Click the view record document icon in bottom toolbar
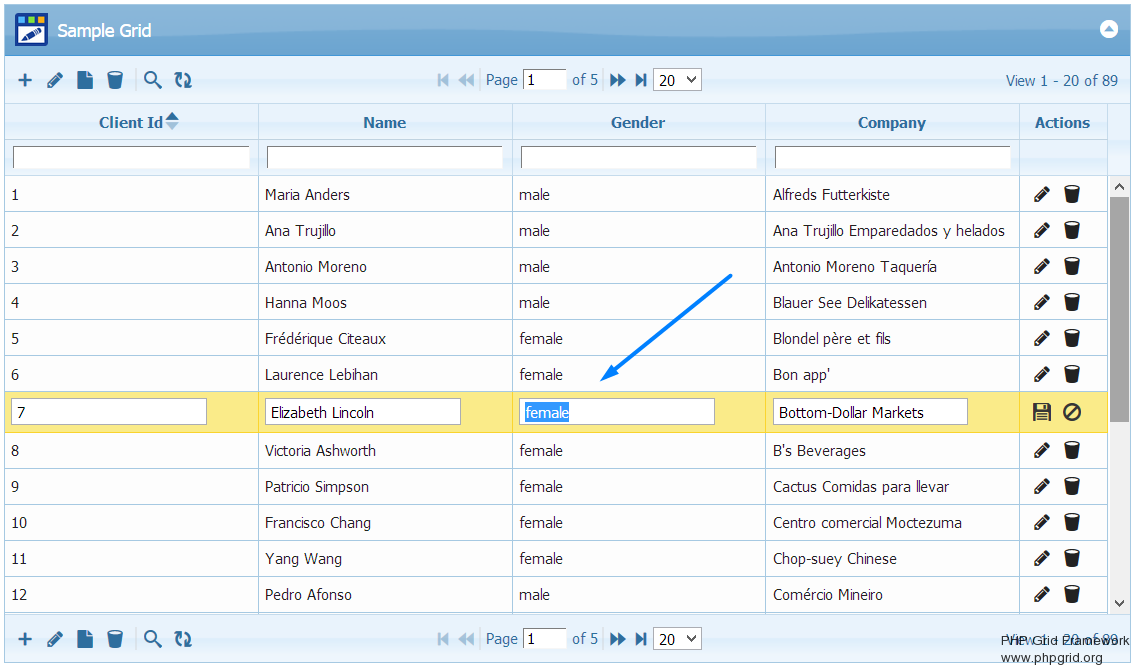This screenshot has height=670, width=1135. click(85, 638)
